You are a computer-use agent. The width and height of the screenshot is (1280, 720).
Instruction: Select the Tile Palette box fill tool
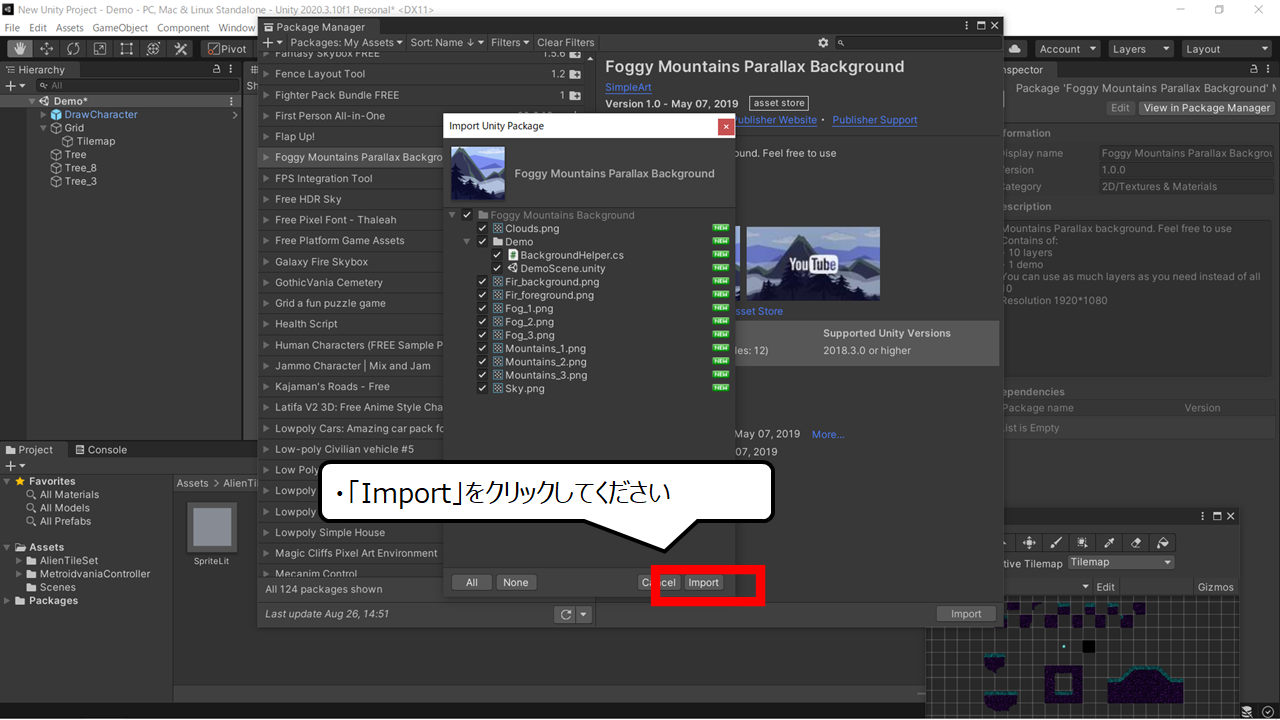click(1082, 542)
